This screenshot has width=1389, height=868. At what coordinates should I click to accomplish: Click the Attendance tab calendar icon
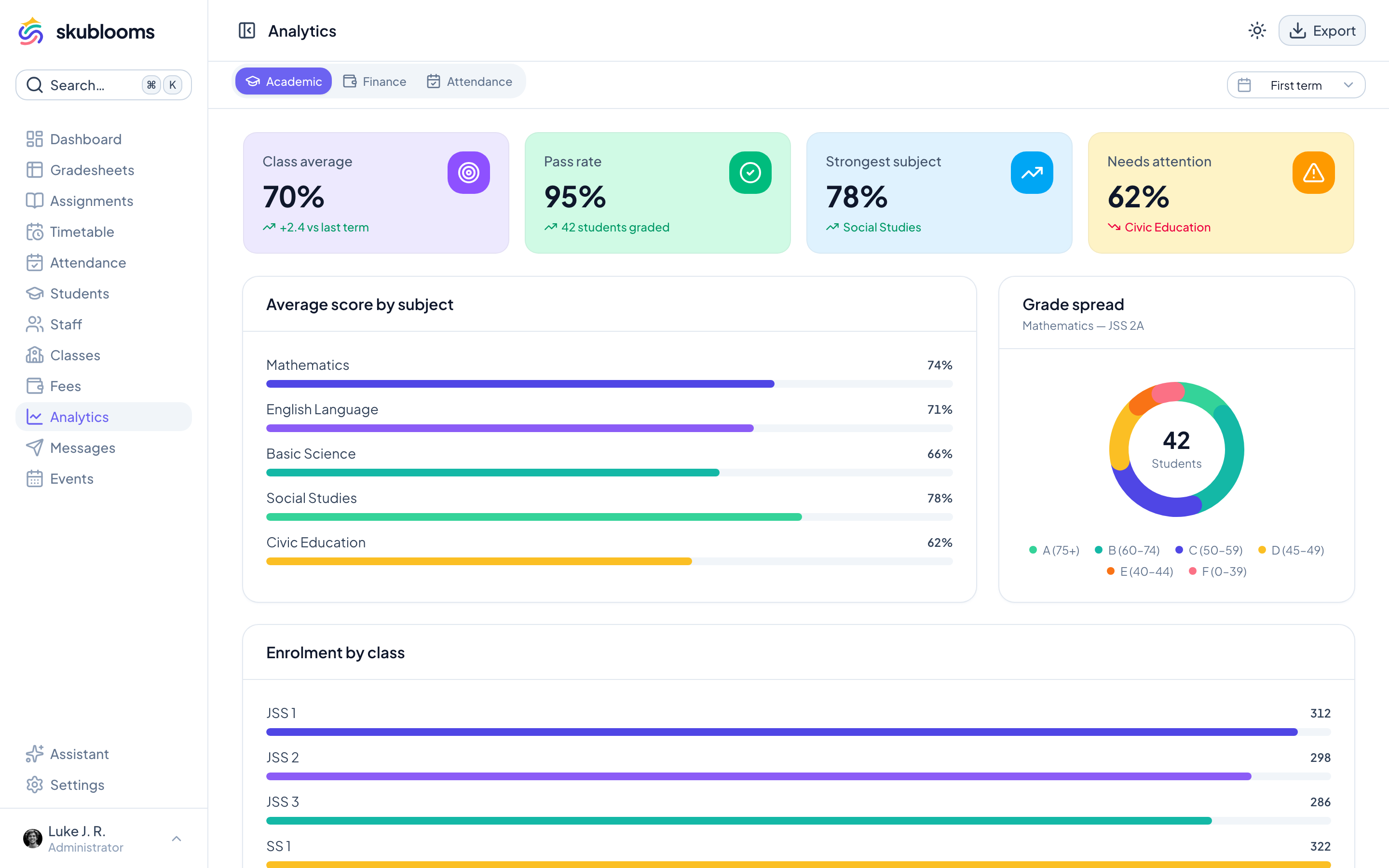[434, 81]
